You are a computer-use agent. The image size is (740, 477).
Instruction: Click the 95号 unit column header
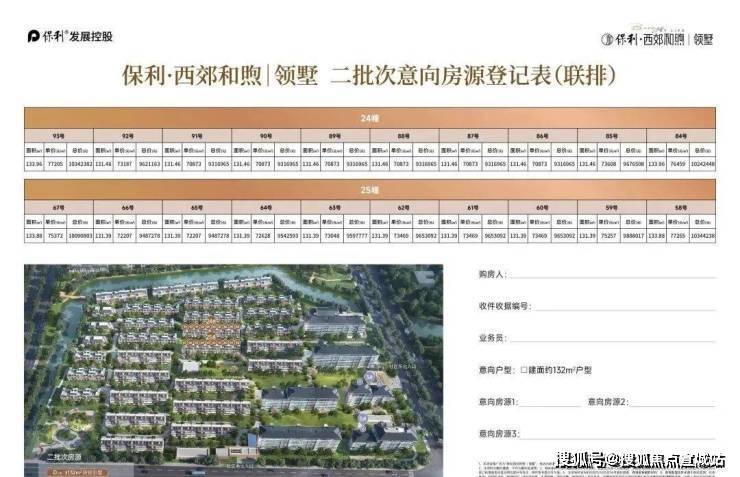pyautogui.click(x=59, y=133)
